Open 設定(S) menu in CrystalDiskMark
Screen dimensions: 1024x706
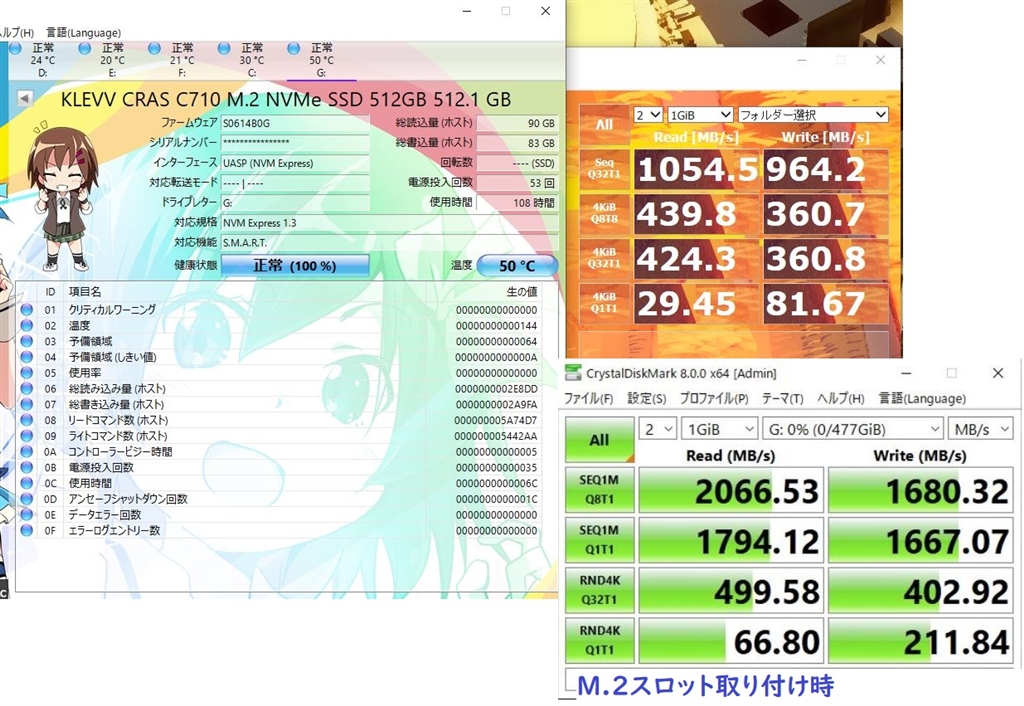click(647, 398)
